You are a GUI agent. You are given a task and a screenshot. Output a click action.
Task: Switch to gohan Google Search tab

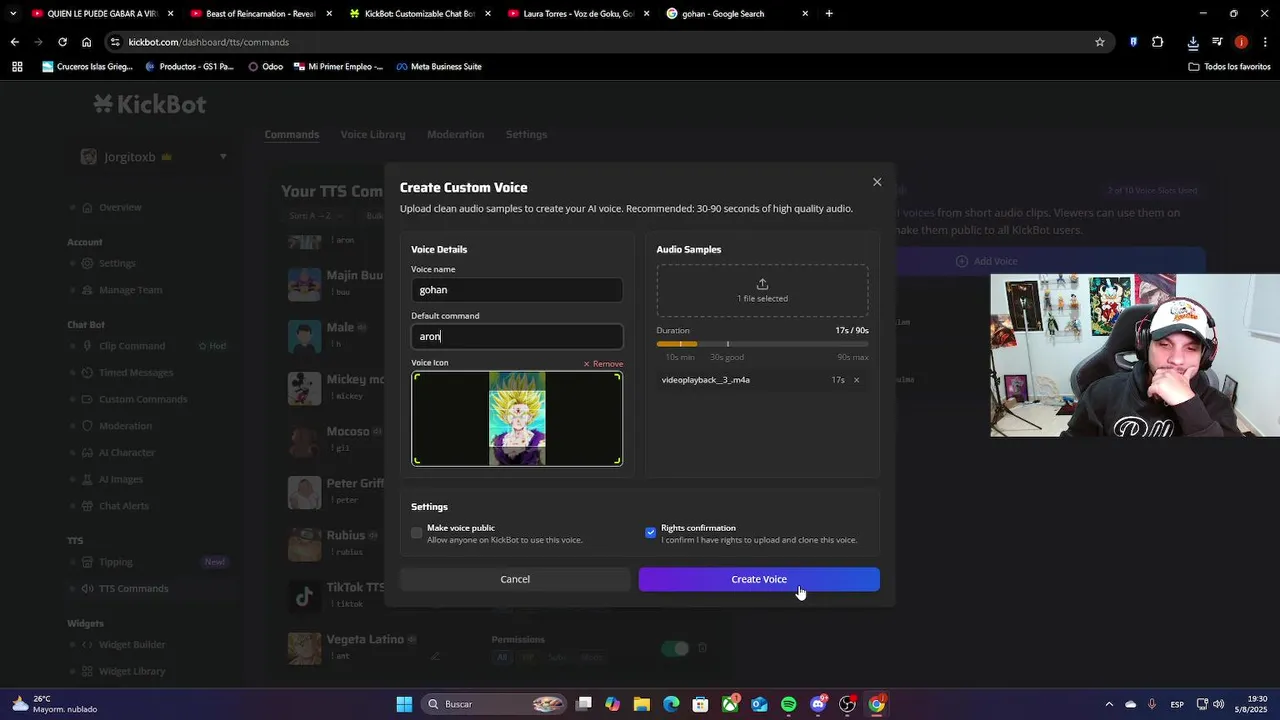pos(738,14)
